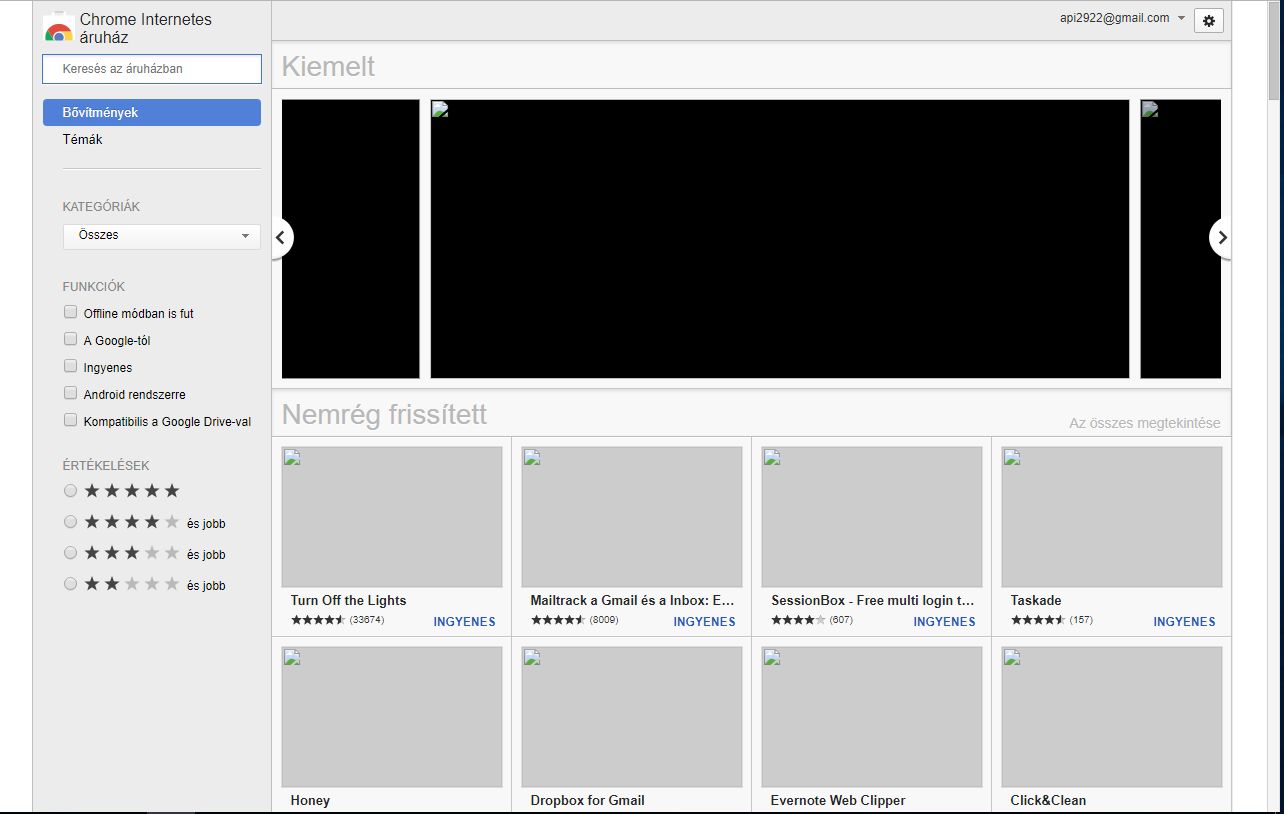Tick the Ingyenes checkbox
The image size is (1284, 814).
70,366
